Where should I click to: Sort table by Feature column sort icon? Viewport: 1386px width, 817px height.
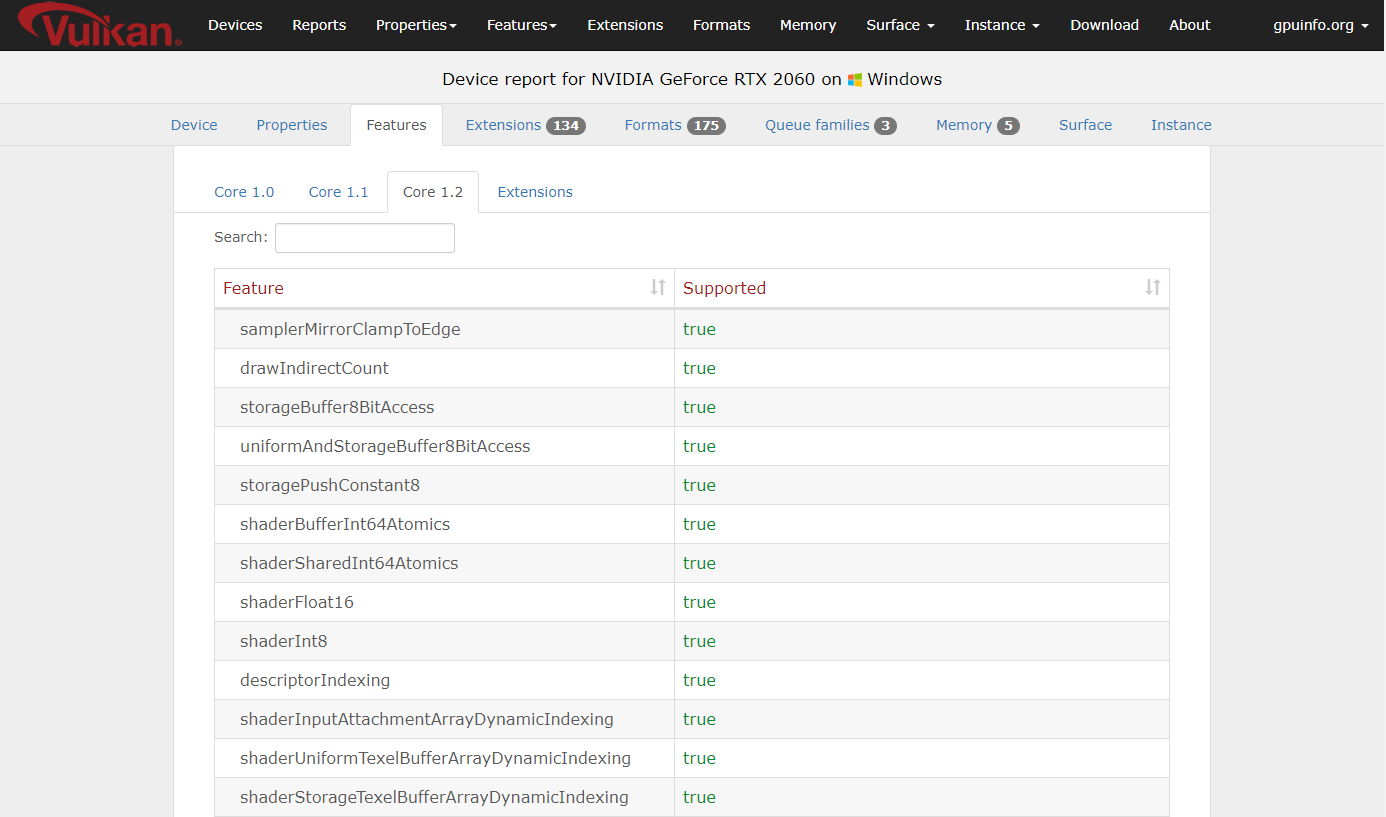[658, 288]
